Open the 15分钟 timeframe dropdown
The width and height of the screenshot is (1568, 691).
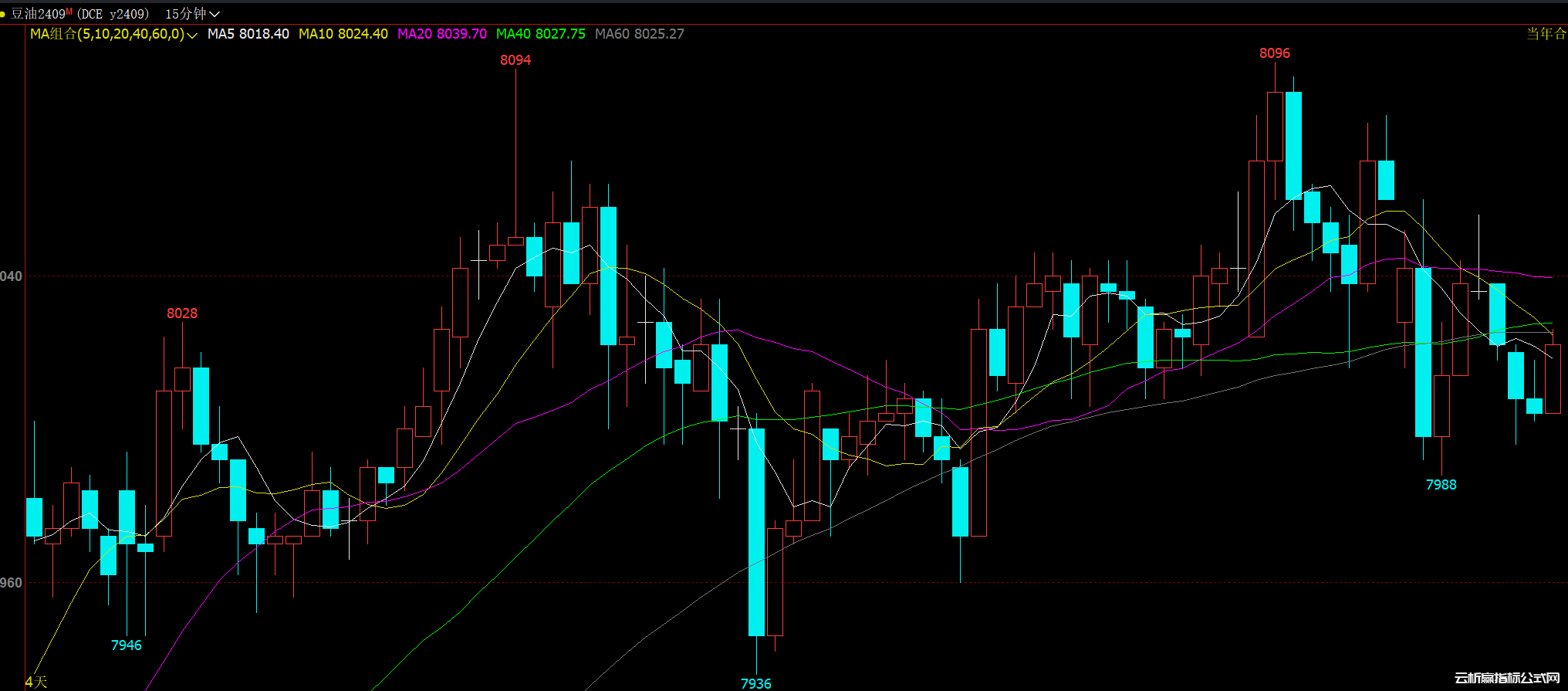click(192, 14)
